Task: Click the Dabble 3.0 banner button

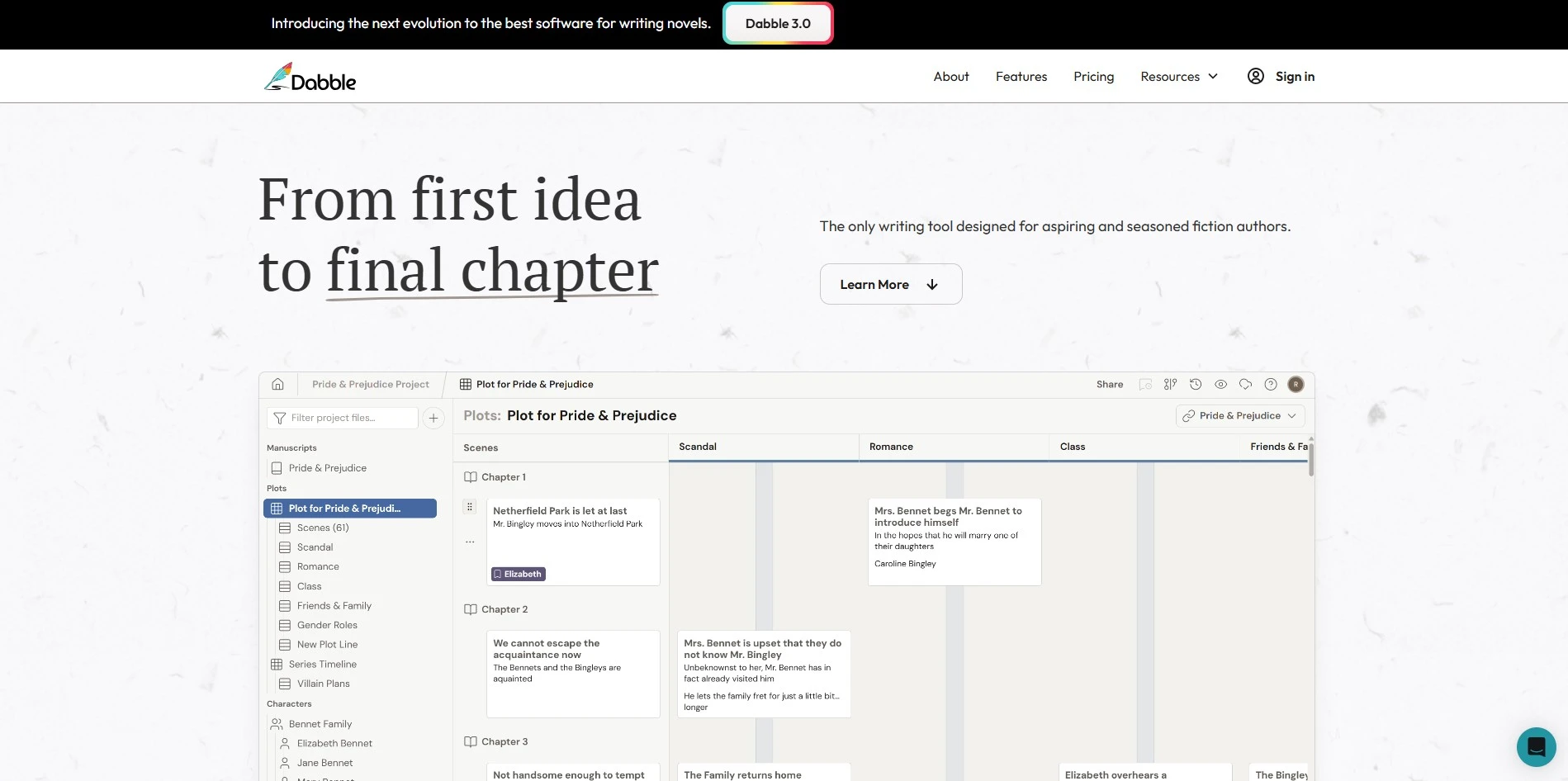Action: (x=778, y=23)
